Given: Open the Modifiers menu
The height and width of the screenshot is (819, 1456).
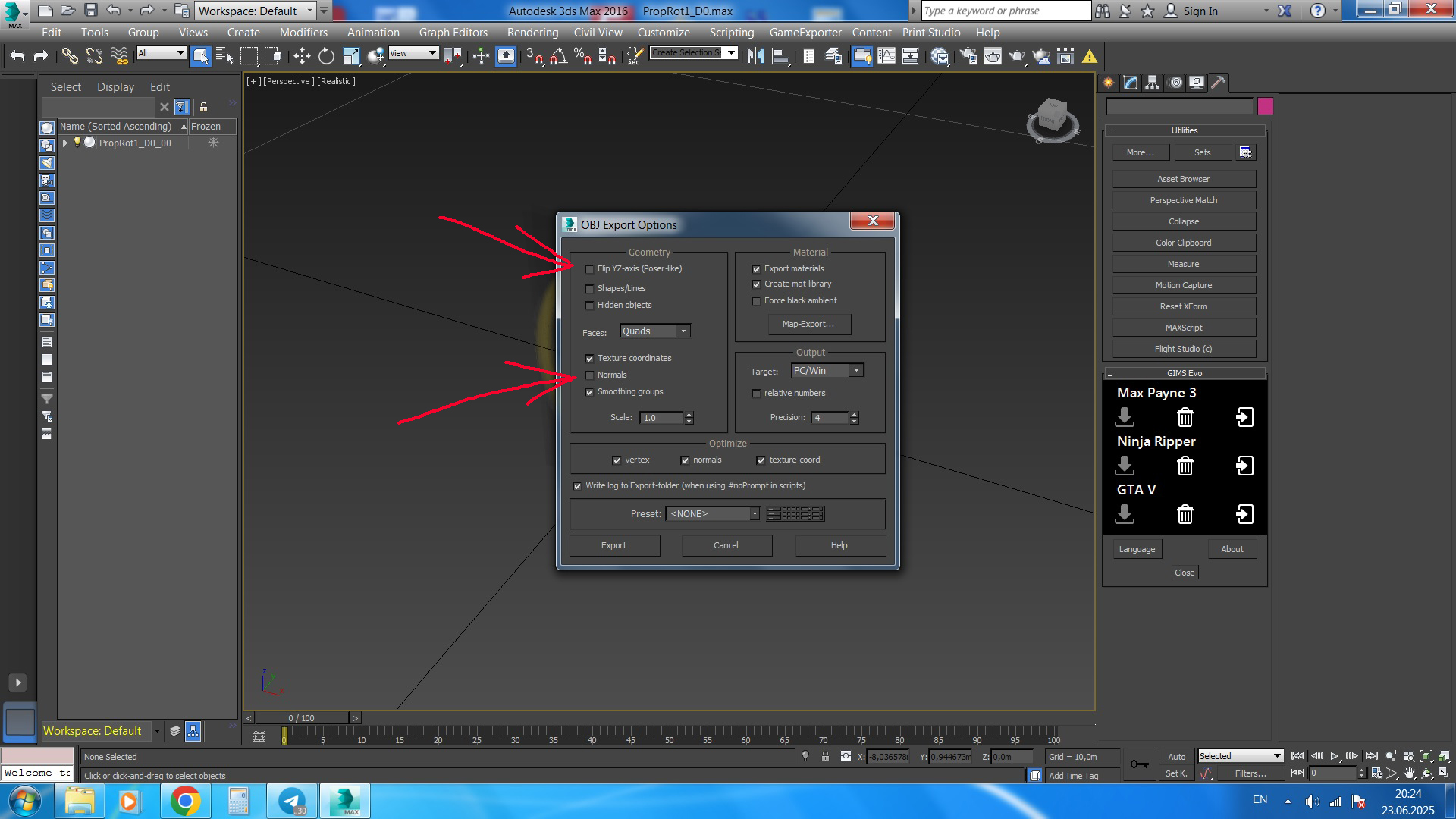Looking at the screenshot, I should pos(303,33).
